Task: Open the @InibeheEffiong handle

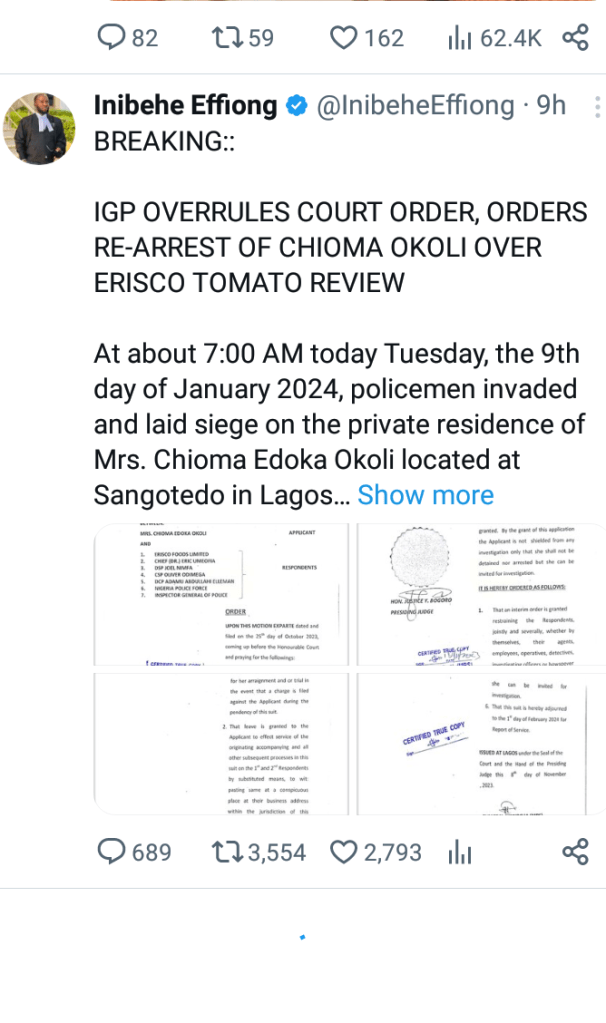Action: 415,105
